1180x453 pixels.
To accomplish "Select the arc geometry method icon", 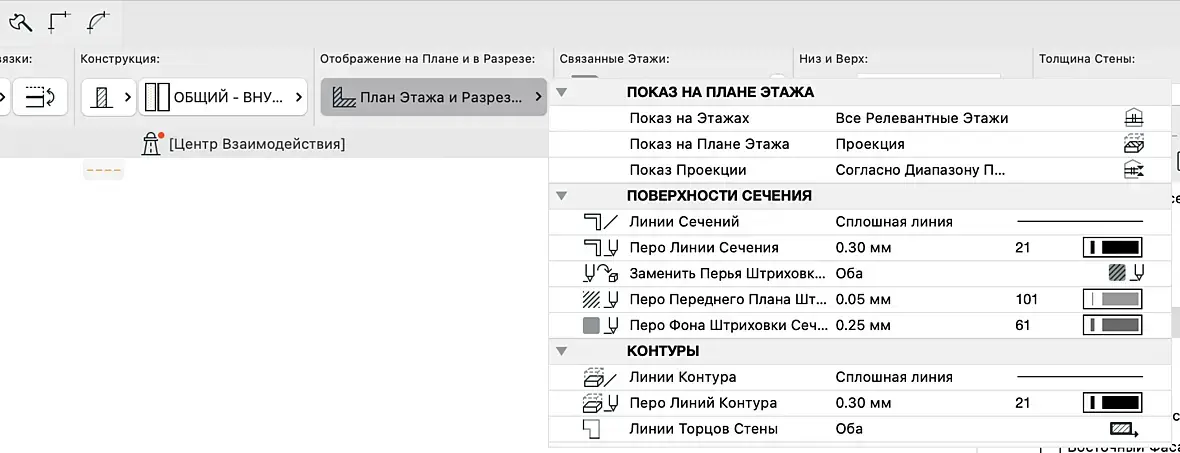I will (x=97, y=21).
